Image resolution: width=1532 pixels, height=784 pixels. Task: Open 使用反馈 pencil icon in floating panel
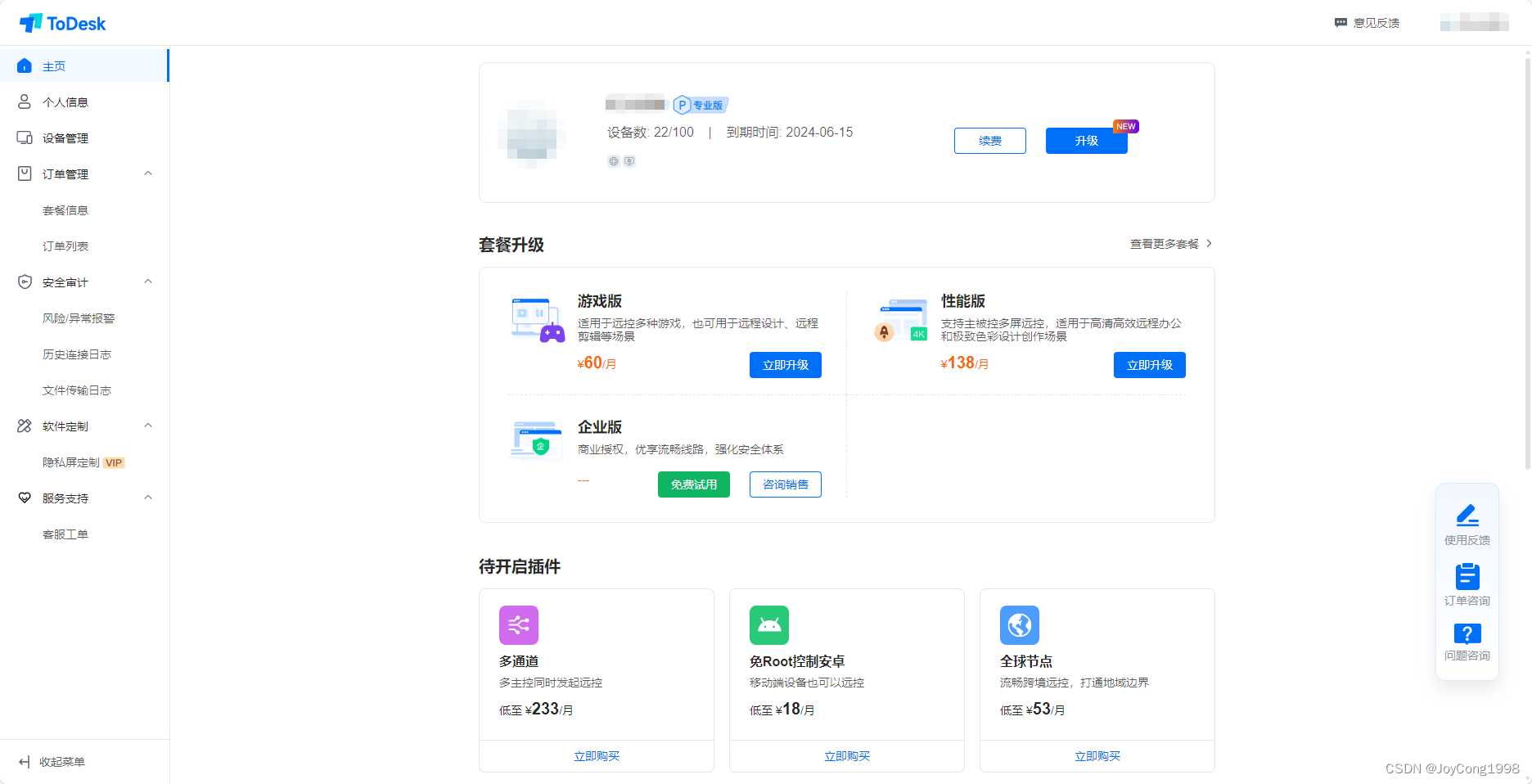click(1467, 515)
